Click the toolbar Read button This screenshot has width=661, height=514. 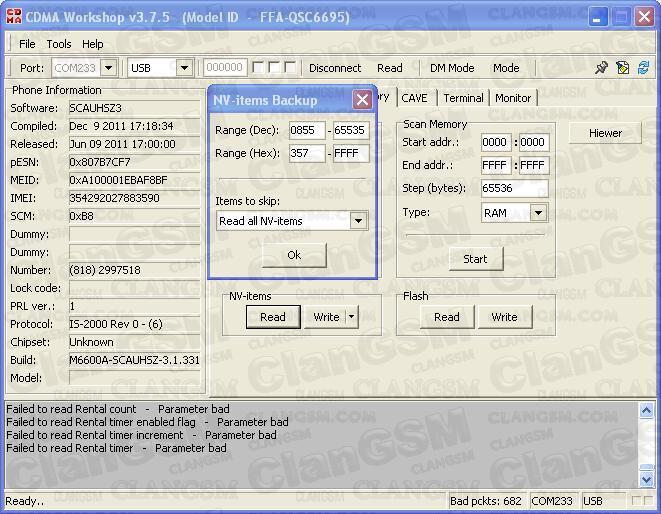point(390,68)
